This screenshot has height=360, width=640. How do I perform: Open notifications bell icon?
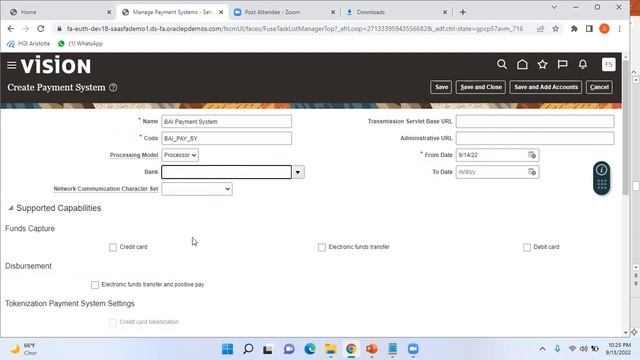583,64
